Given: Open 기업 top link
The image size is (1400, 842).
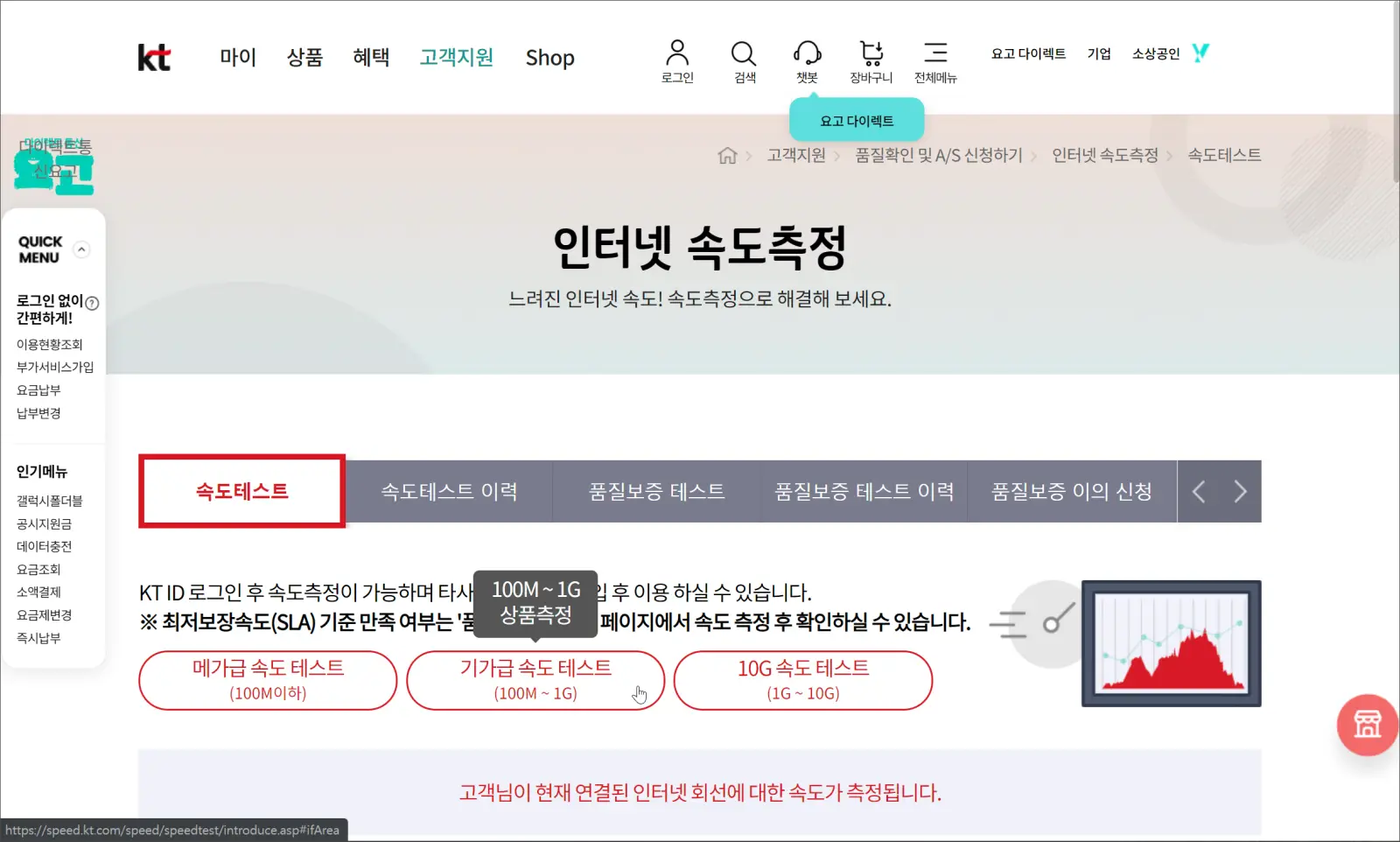Looking at the screenshot, I should (x=1099, y=53).
